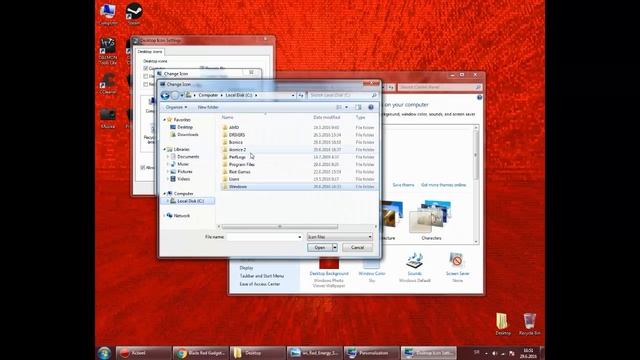Click the Taskbar and Start Menu link
Viewport: 640px width, 360px height.
coord(262,276)
